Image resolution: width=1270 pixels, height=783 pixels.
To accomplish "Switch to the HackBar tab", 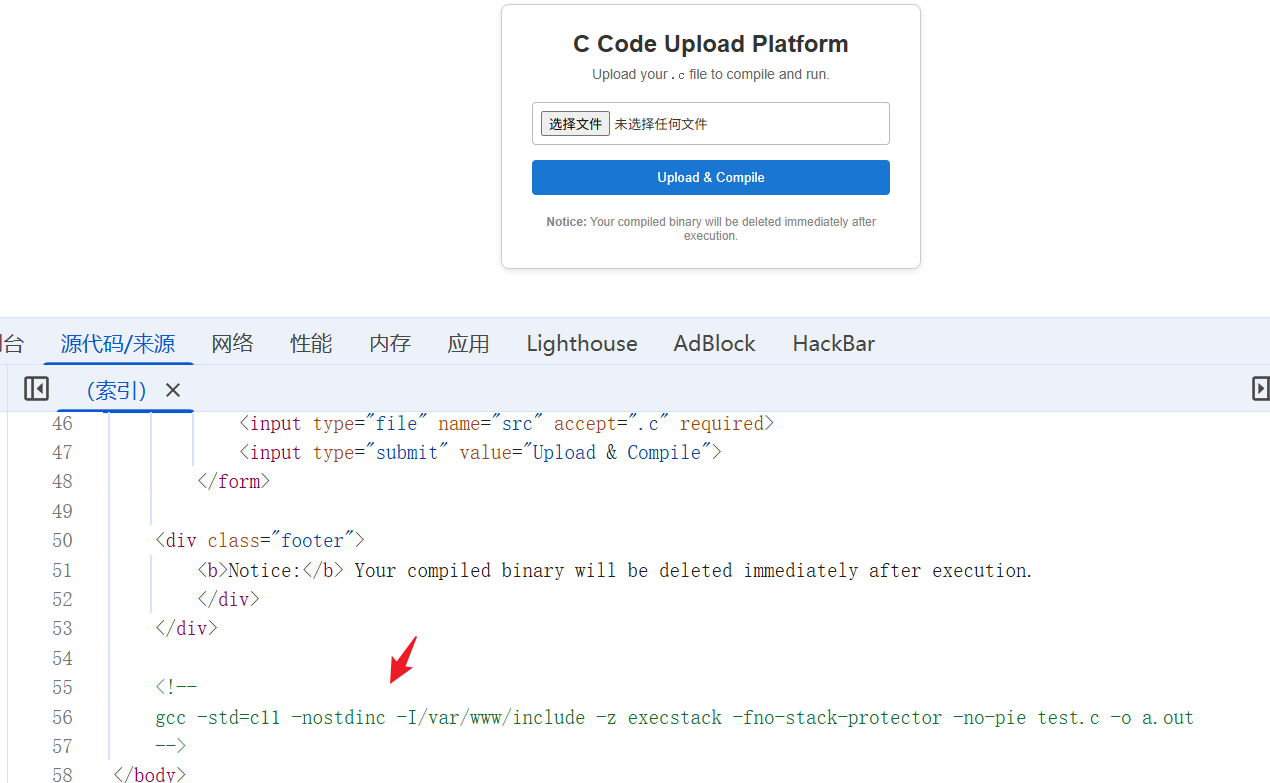I will click(x=833, y=344).
